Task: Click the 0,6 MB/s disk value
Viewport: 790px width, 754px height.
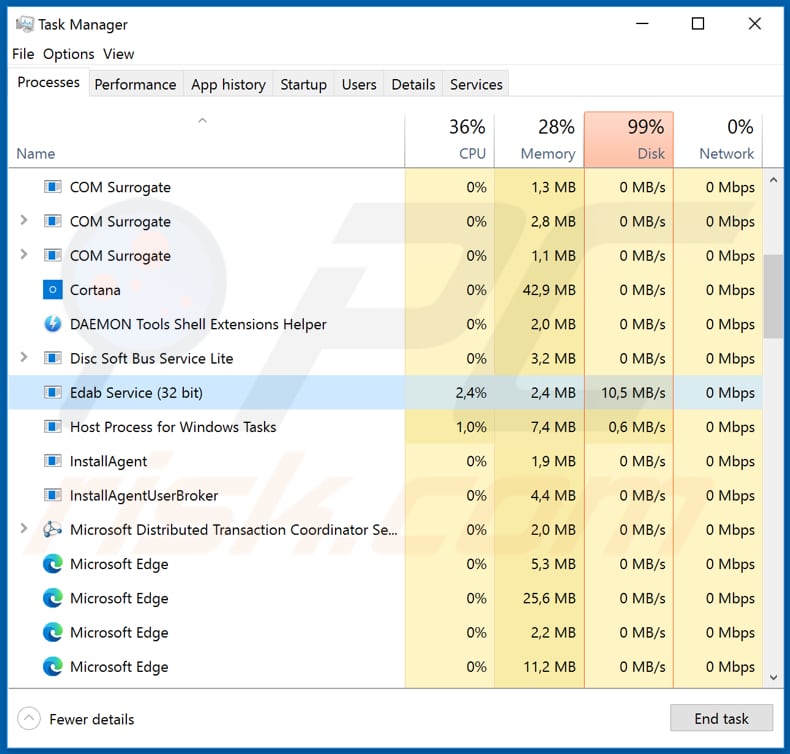Action: (x=637, y=427)
